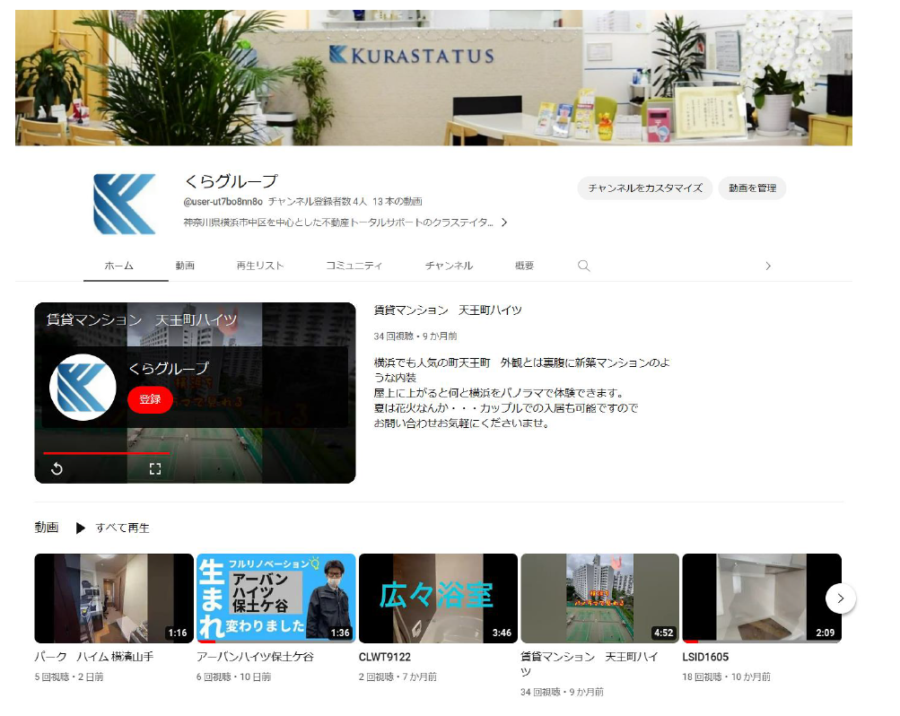Viewport: 900px width, 716px height.
Task: Open the LSID1605 video thumbnail
Action: point(762,598)
